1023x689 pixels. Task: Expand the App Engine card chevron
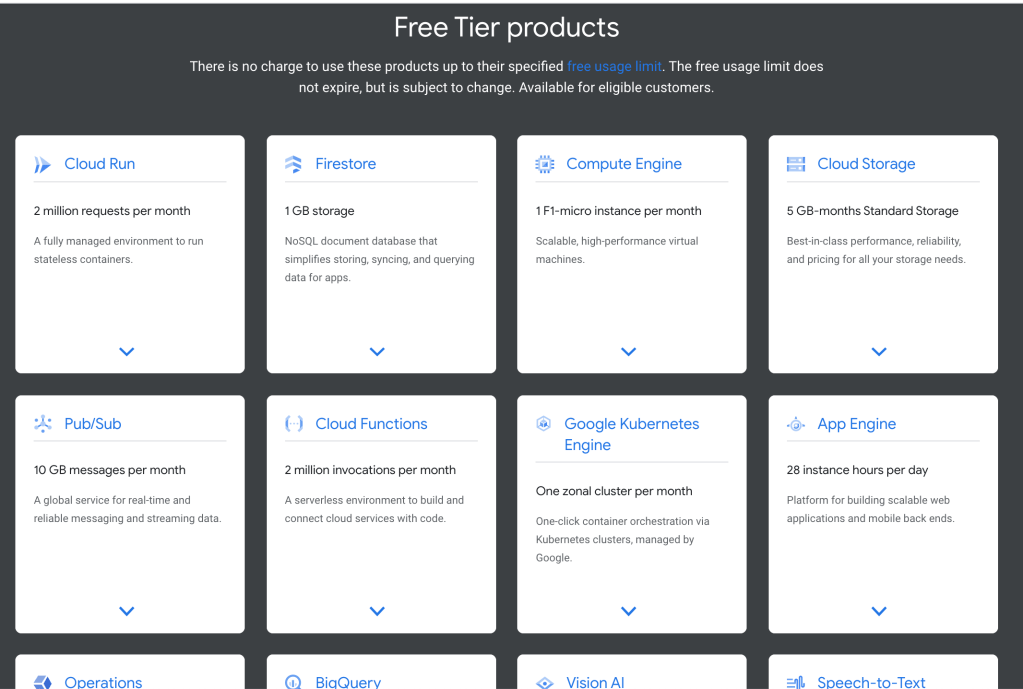(x=879, y=611)
